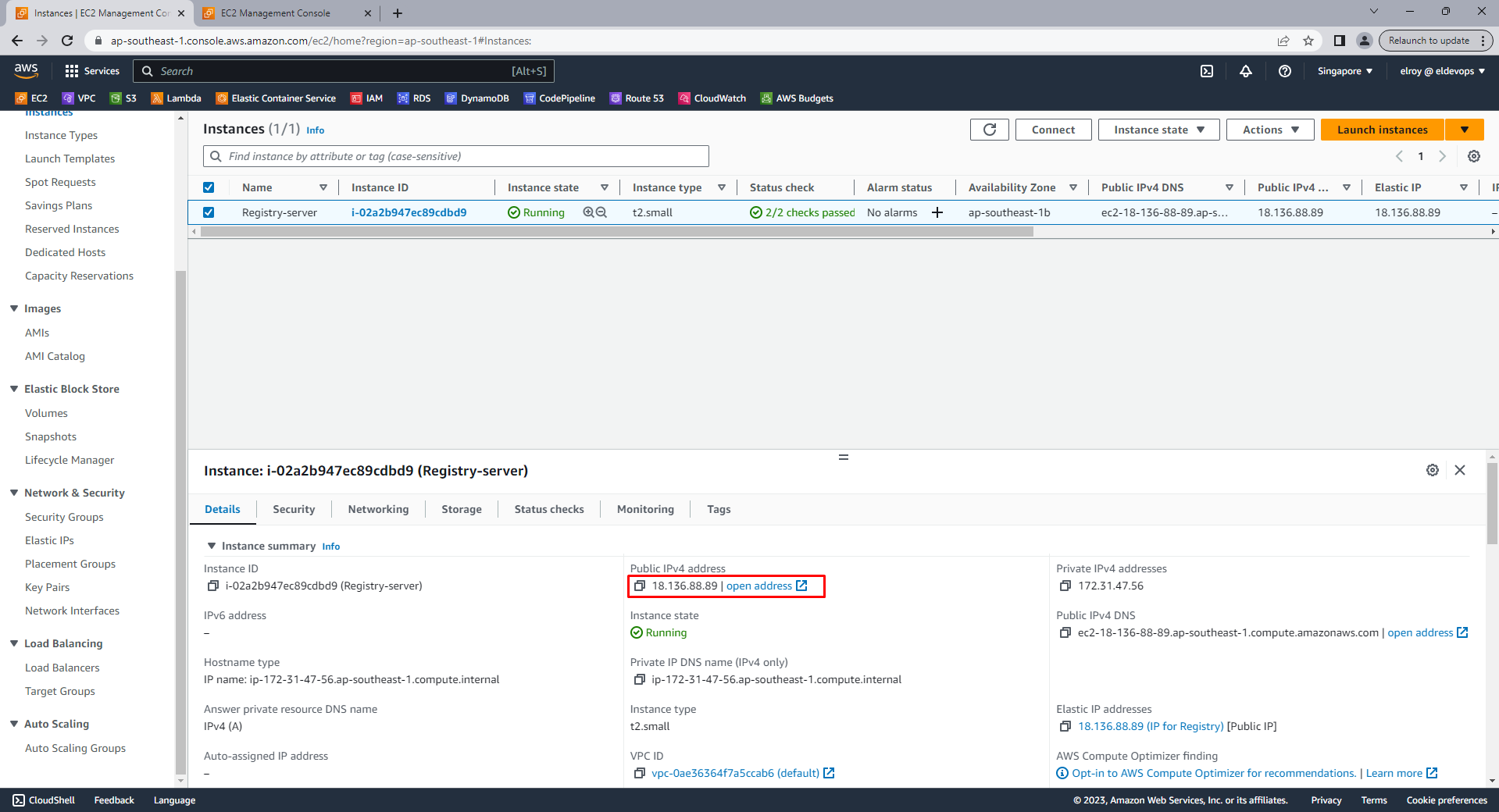This screenshot has height=812, width=1499.
Task: Open the Lambda favorite shortcut
Action: (176, 98)
